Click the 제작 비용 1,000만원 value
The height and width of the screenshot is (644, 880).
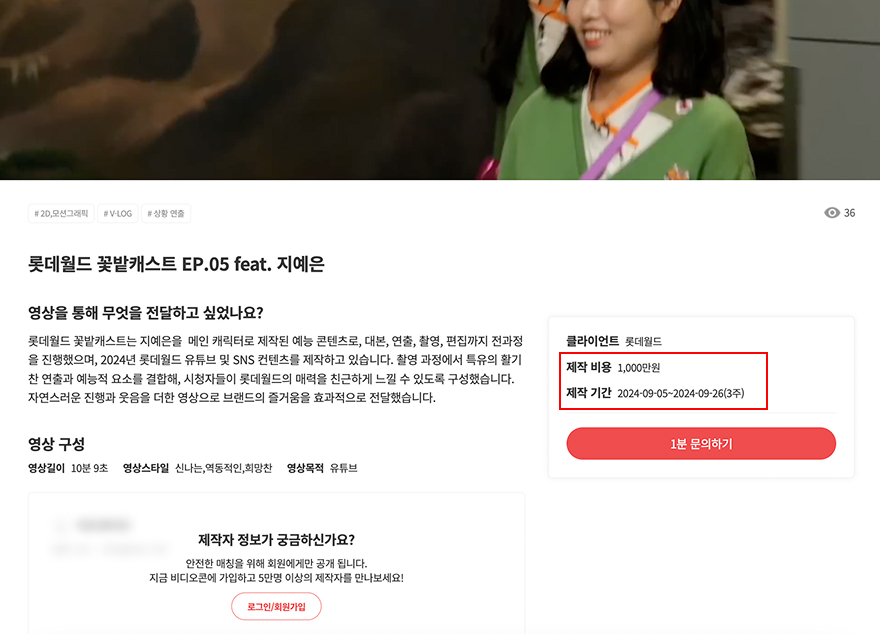[639, 368]
